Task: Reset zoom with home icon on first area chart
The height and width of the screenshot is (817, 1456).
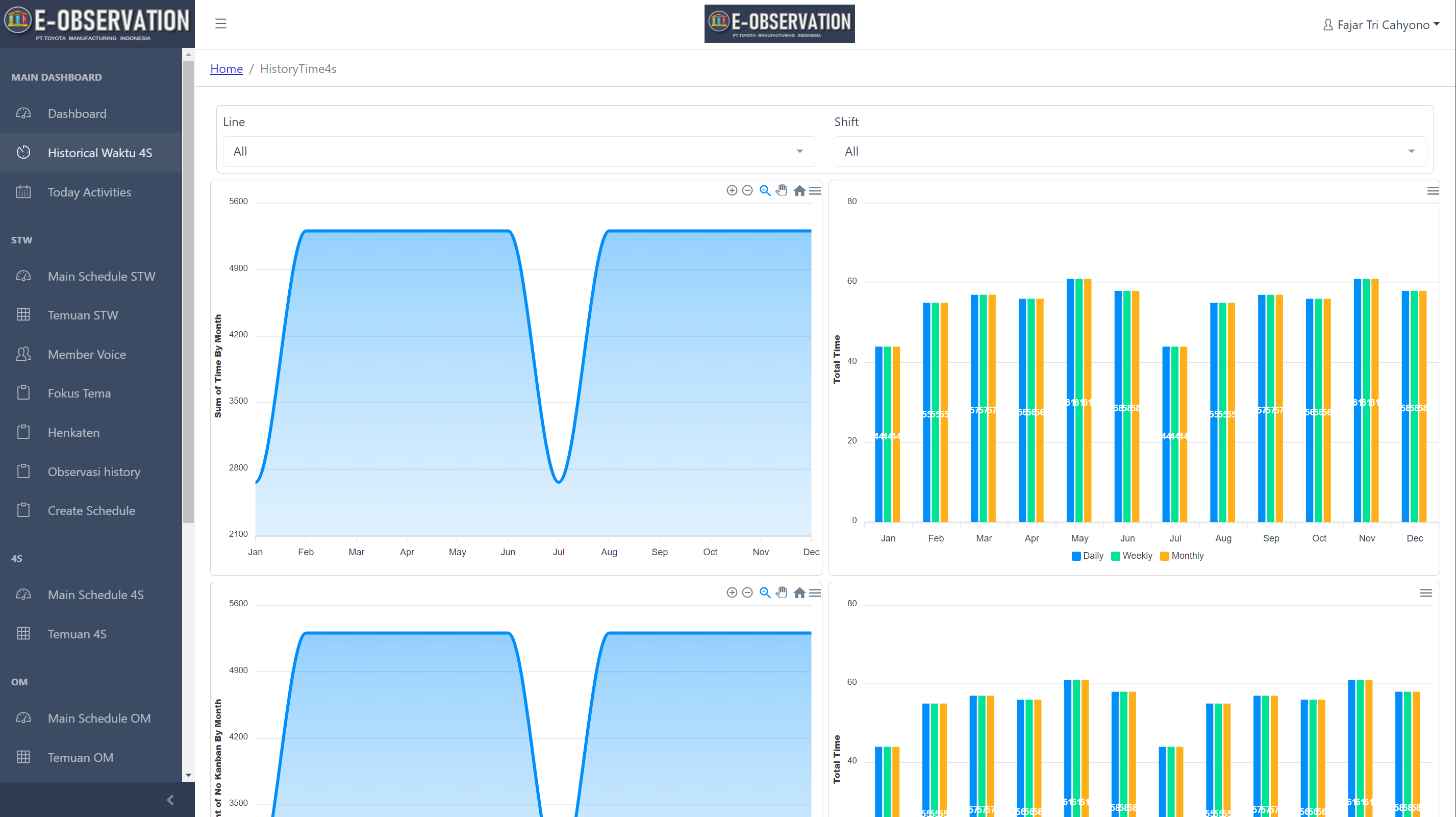Action: click(x=799, y=190)
